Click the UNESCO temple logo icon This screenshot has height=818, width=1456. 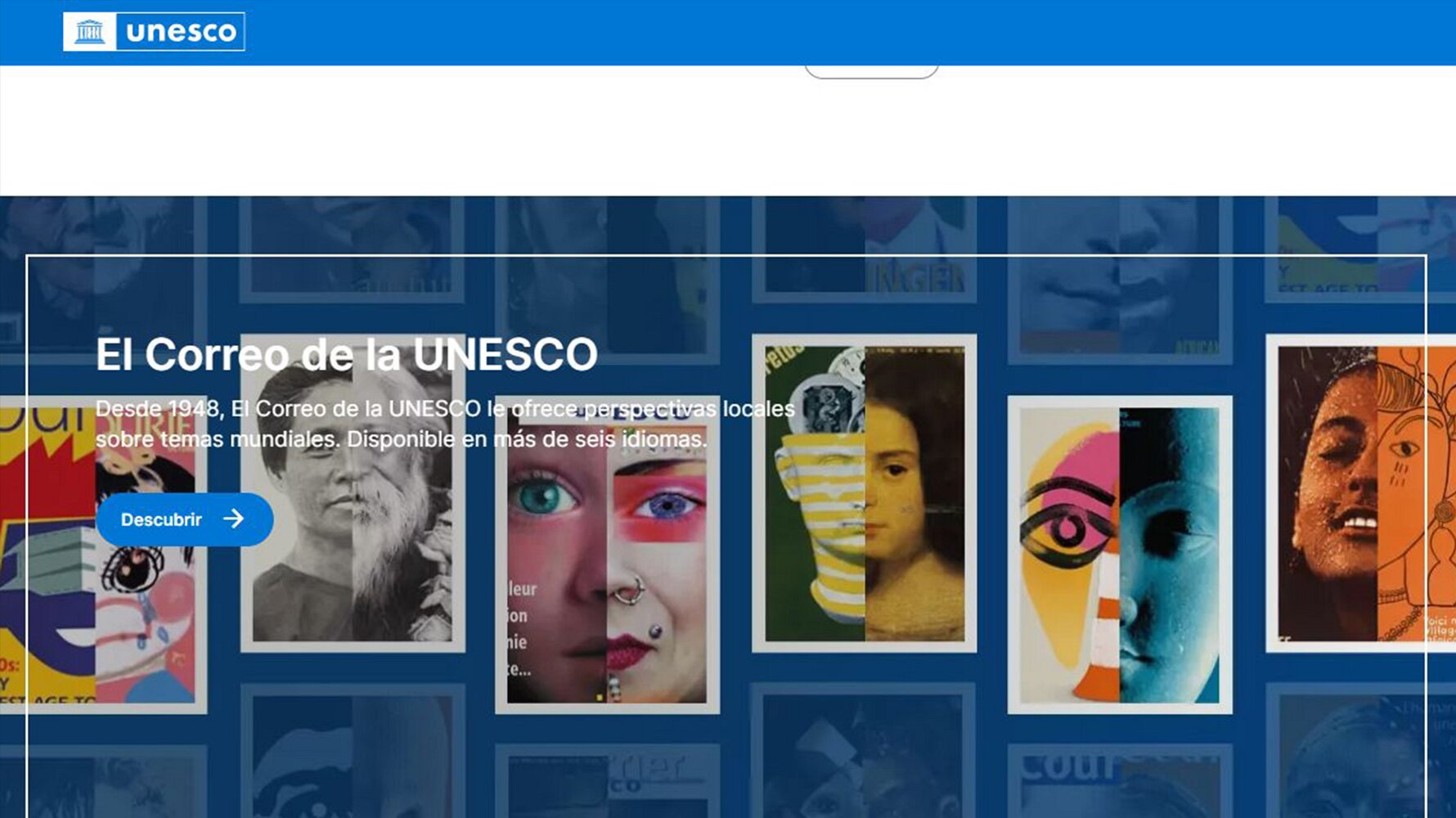click(90, 32)
